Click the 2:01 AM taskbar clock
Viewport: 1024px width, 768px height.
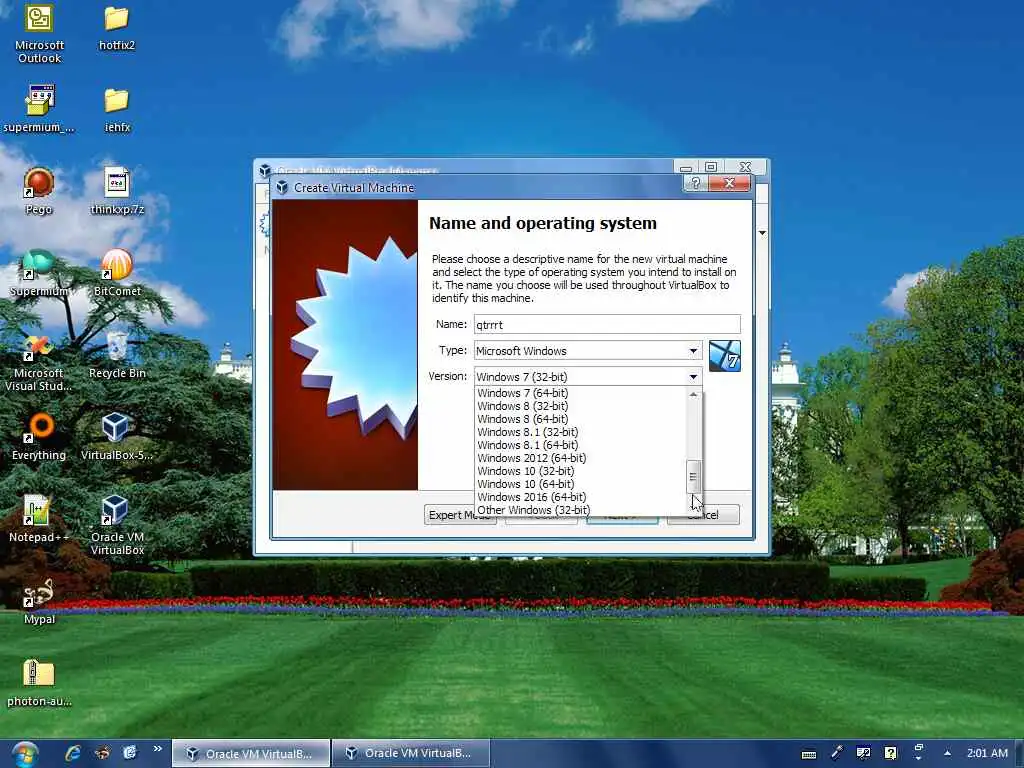(987, 753)
